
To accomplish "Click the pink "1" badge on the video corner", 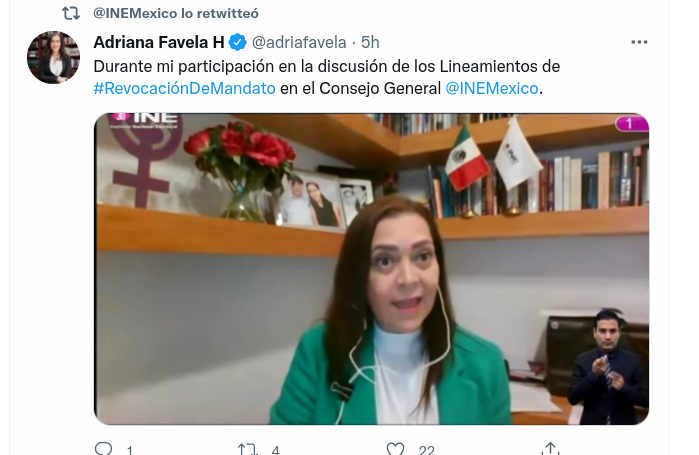I will point(631,123).
